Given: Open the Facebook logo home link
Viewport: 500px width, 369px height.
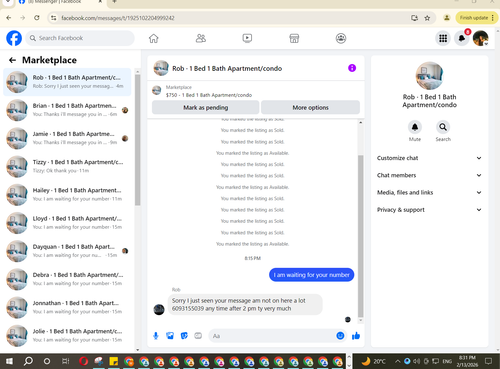Looking at the screenshot, I should (14, 38).
